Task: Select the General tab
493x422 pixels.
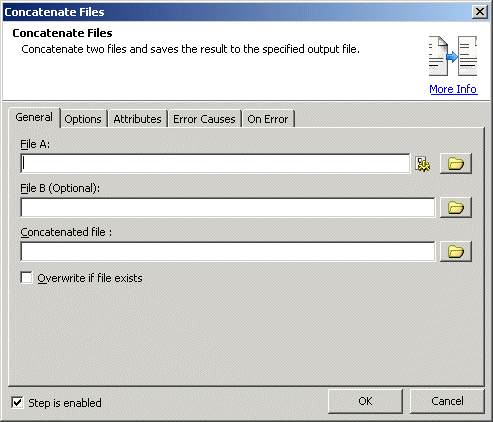Action: 34,117
